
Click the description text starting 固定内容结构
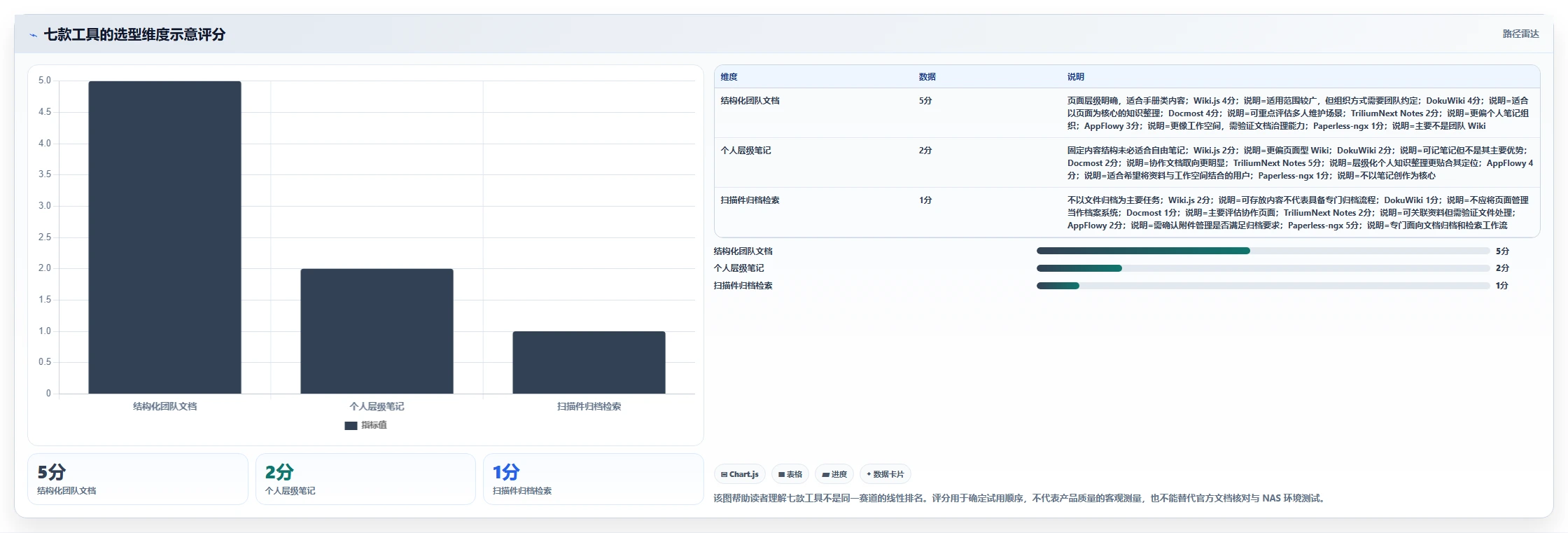[x=1300, y=163]
